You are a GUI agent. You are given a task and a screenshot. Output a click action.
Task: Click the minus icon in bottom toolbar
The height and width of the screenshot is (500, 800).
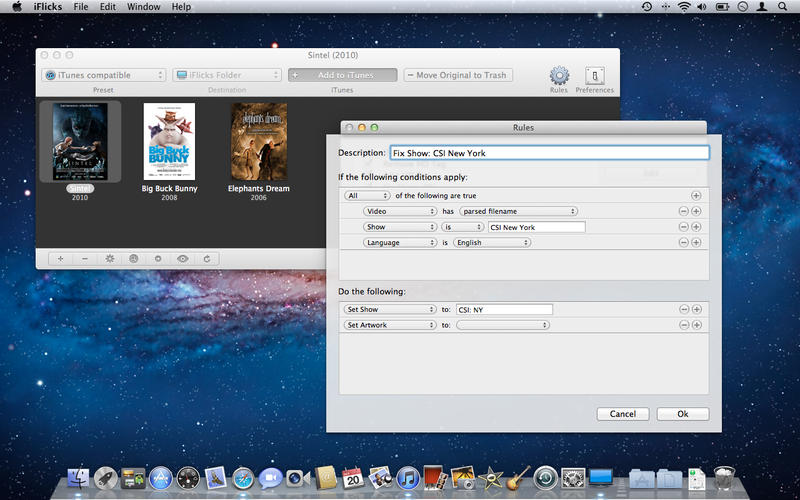pyautogui.click(x=84, y=258)
